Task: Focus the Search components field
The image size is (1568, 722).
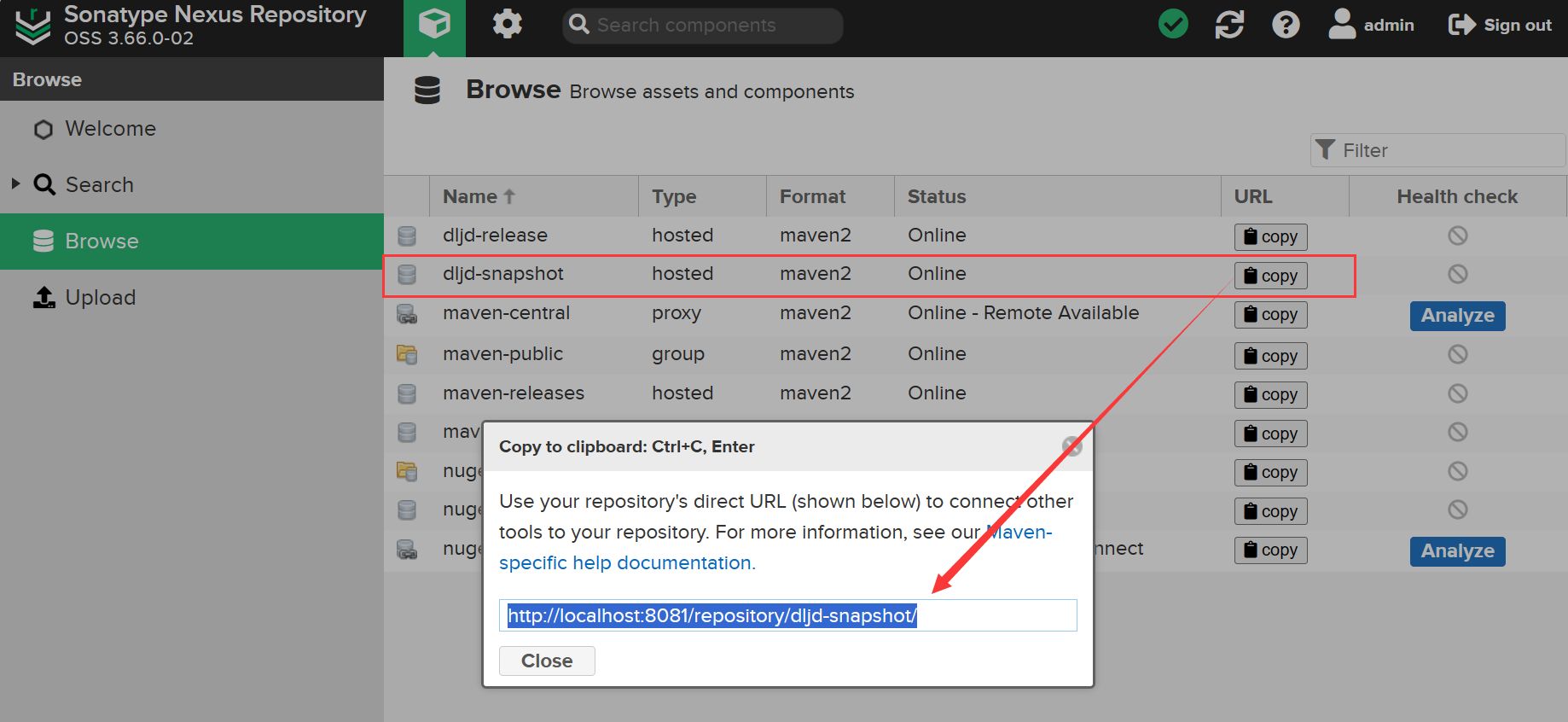Action: click(x=703, y=26)
